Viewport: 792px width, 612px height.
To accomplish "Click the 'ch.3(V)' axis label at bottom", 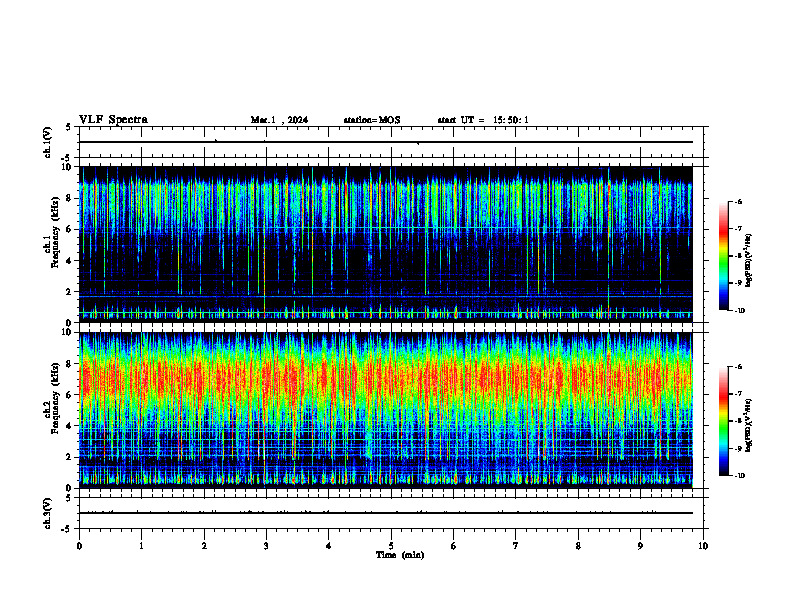I will tap(48, 513).
